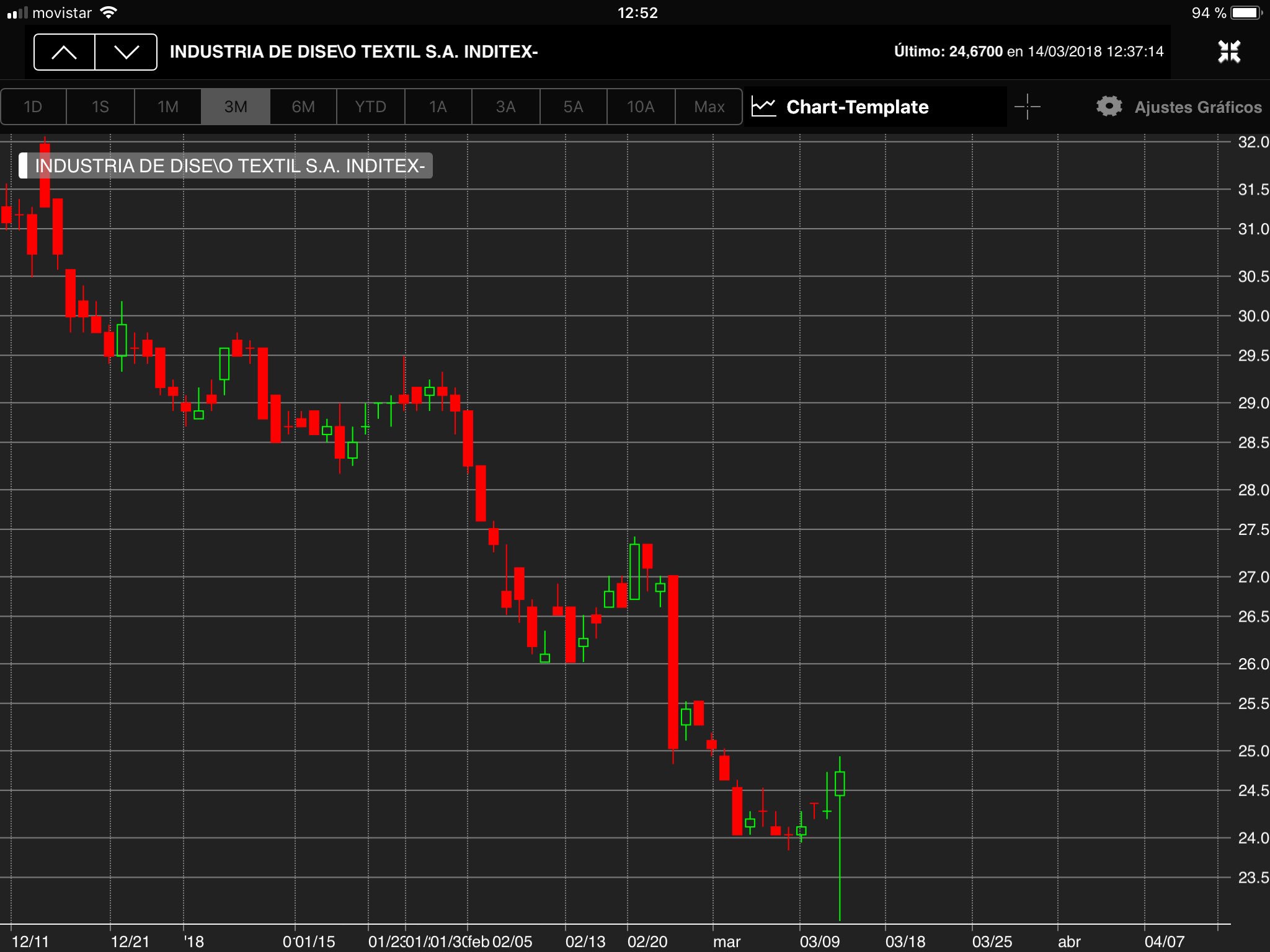This screenshot has height=952, width=1270.
Task: Tap the 02/20 date axis label
Action: 647,941
